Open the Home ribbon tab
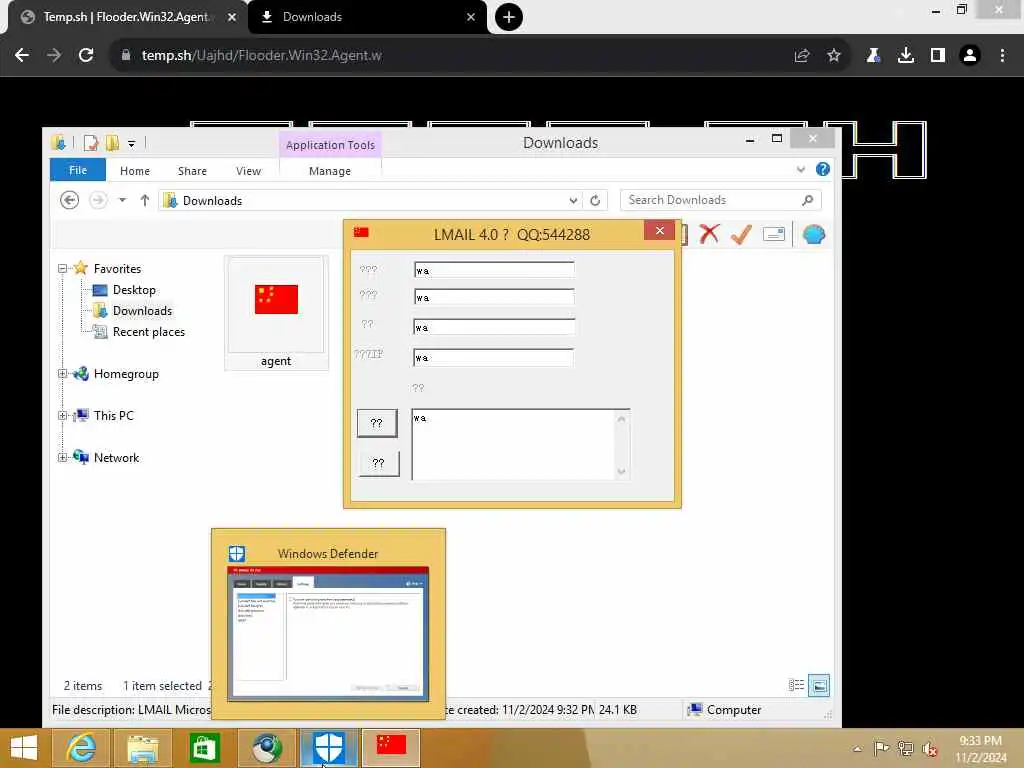This screenshot has height=768, width=1024. 135,170
